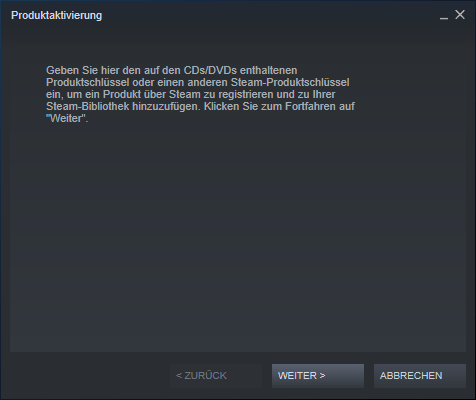Image resolution: width=476 pixels, height=400 pixels.
Task: Click the greyed-out < ZURÜCK button
Action: (216, 376)
